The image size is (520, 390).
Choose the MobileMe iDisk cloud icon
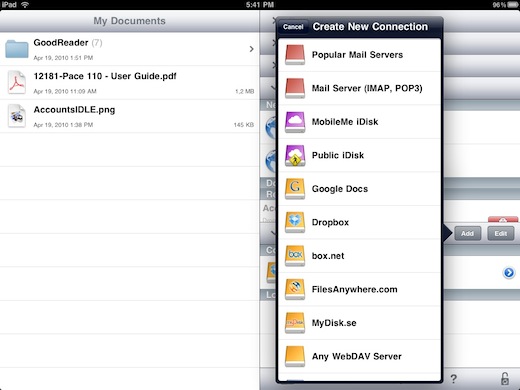tap(295, 122)
